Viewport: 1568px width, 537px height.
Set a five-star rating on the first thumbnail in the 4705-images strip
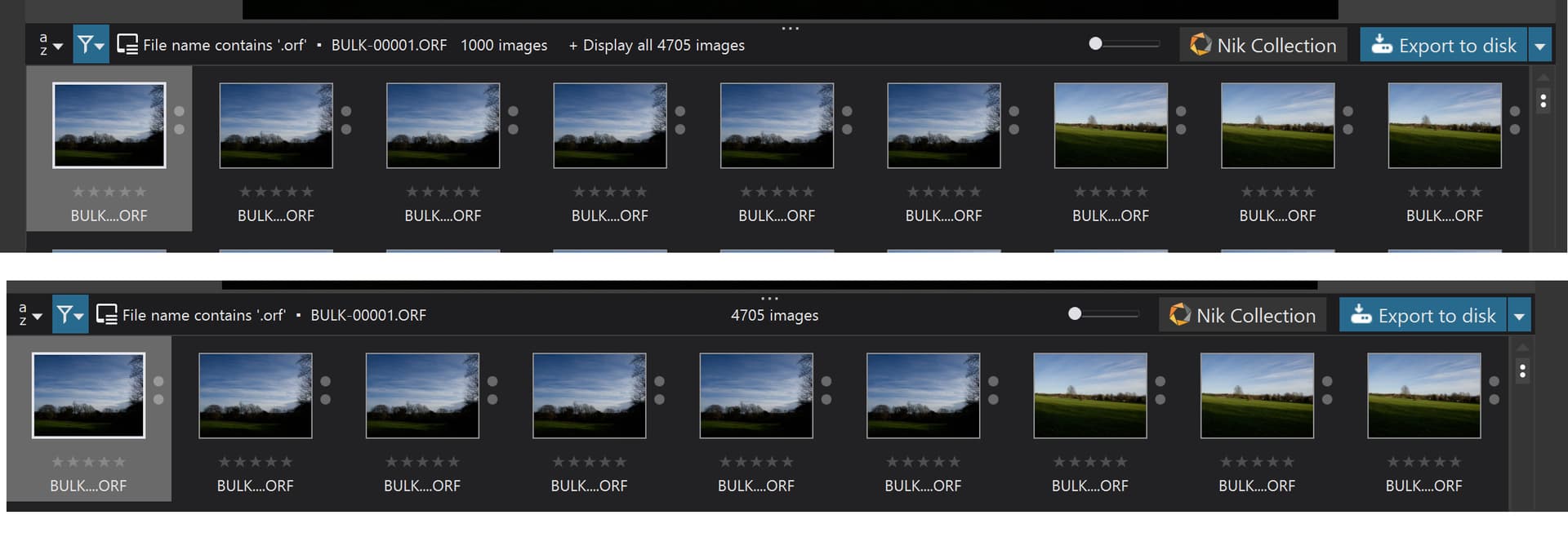(x=120, y=462)
